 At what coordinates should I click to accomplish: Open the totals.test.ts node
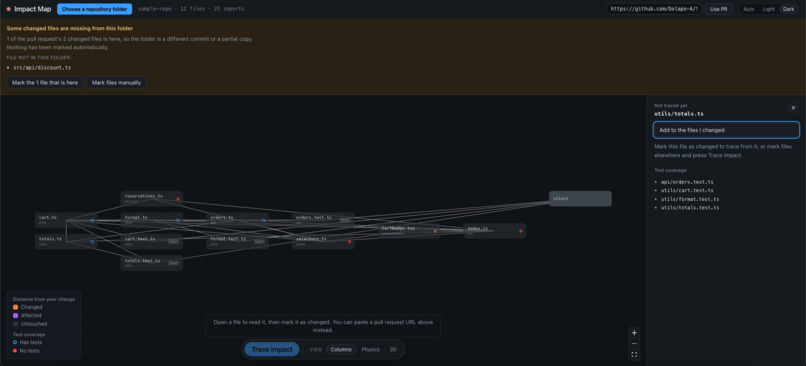[x=152, y=263]
